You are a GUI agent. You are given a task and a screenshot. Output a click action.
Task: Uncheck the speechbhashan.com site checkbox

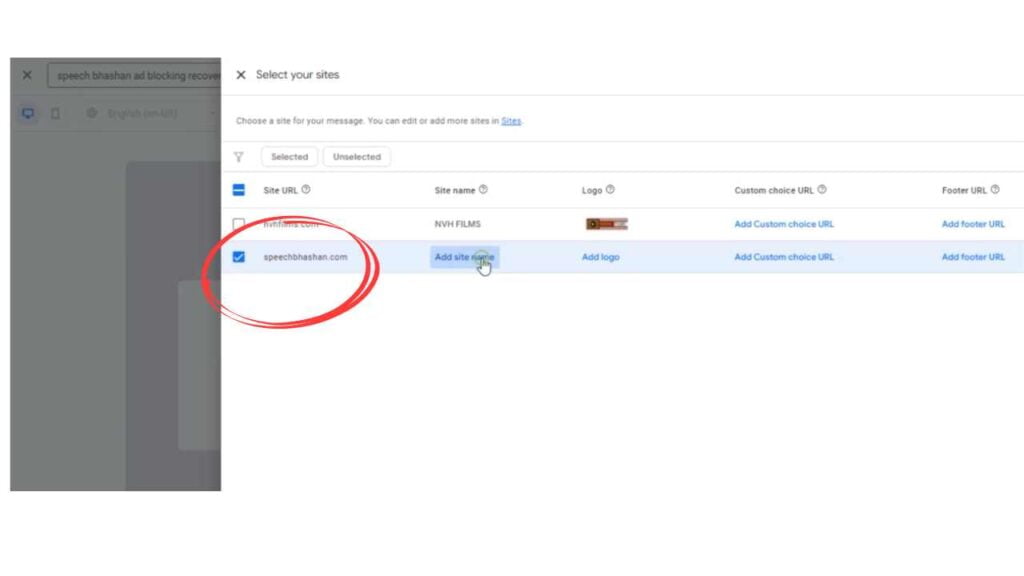click(x=238, y=257)
